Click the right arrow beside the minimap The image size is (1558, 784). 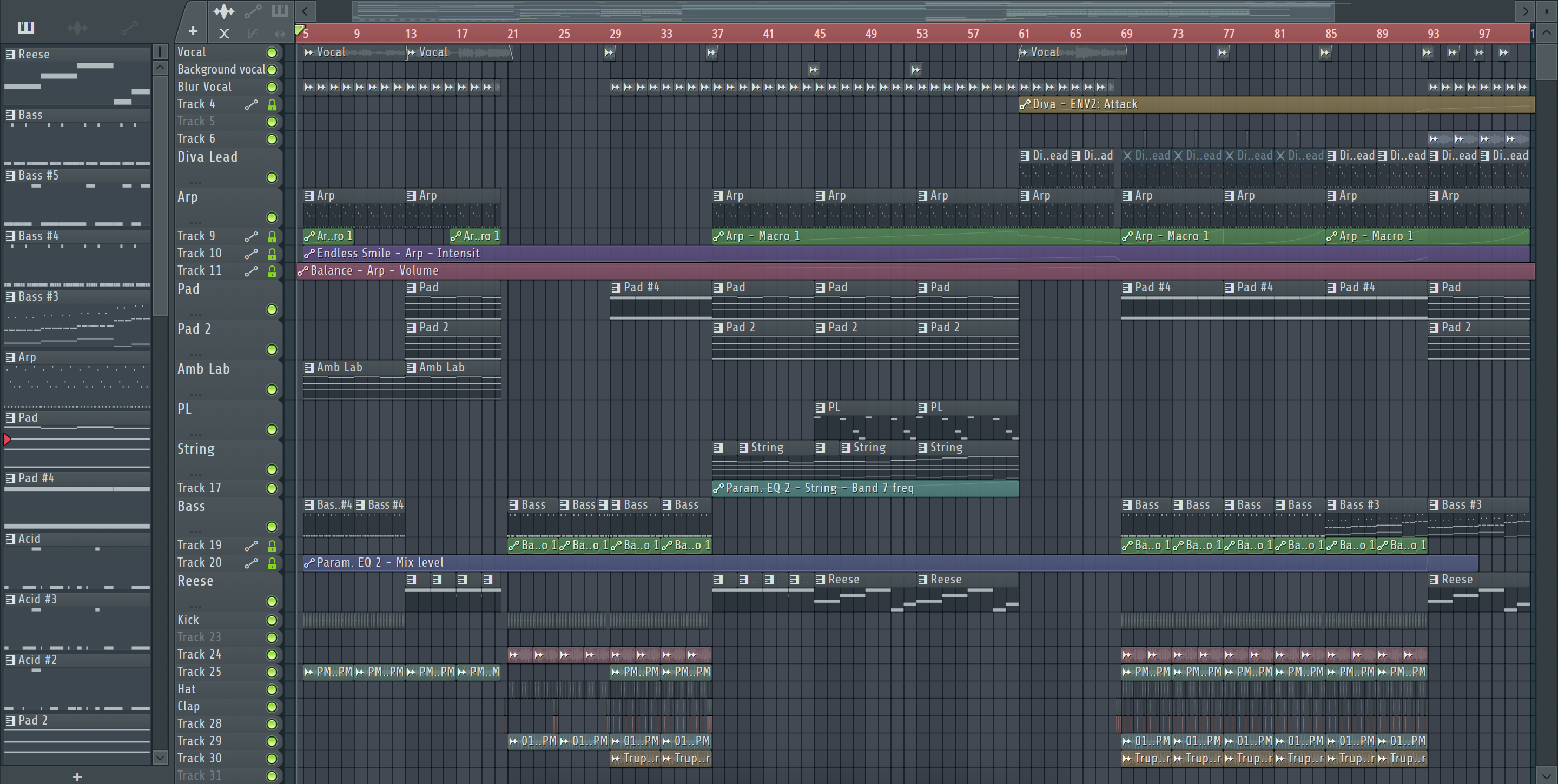point(1525,11)
